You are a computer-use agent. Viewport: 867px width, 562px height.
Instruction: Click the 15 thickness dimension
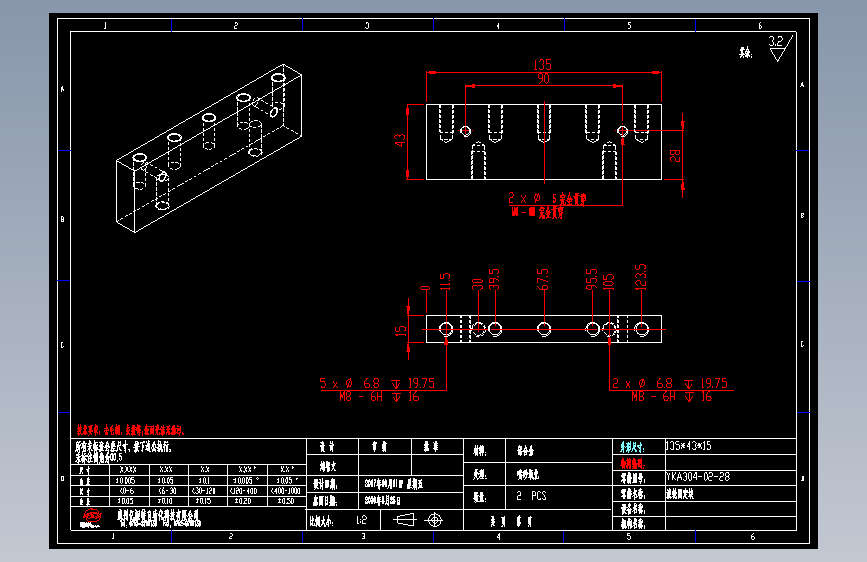pos(401,331)
